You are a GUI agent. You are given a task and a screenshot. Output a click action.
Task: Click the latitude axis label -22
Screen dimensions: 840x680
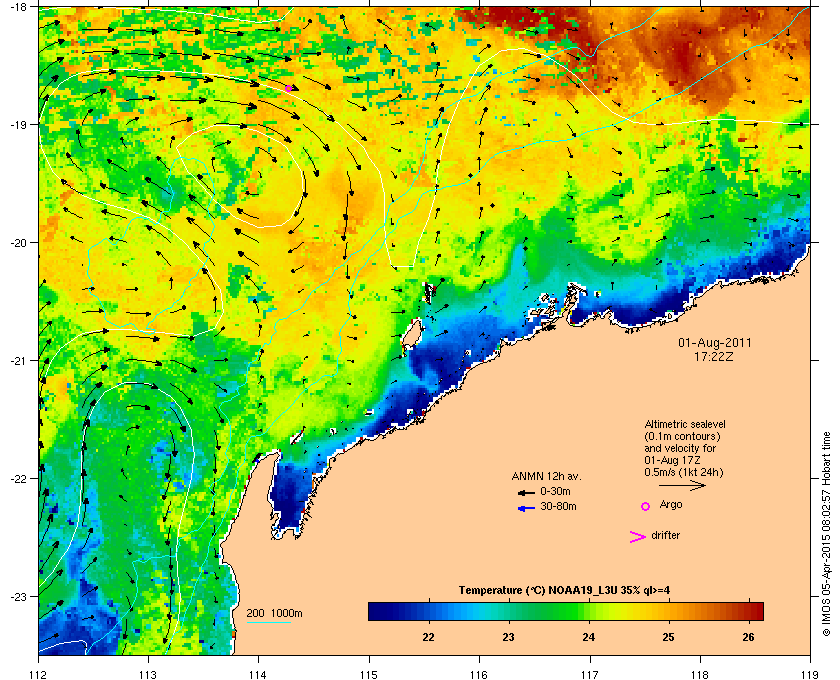tap(18, 479)
